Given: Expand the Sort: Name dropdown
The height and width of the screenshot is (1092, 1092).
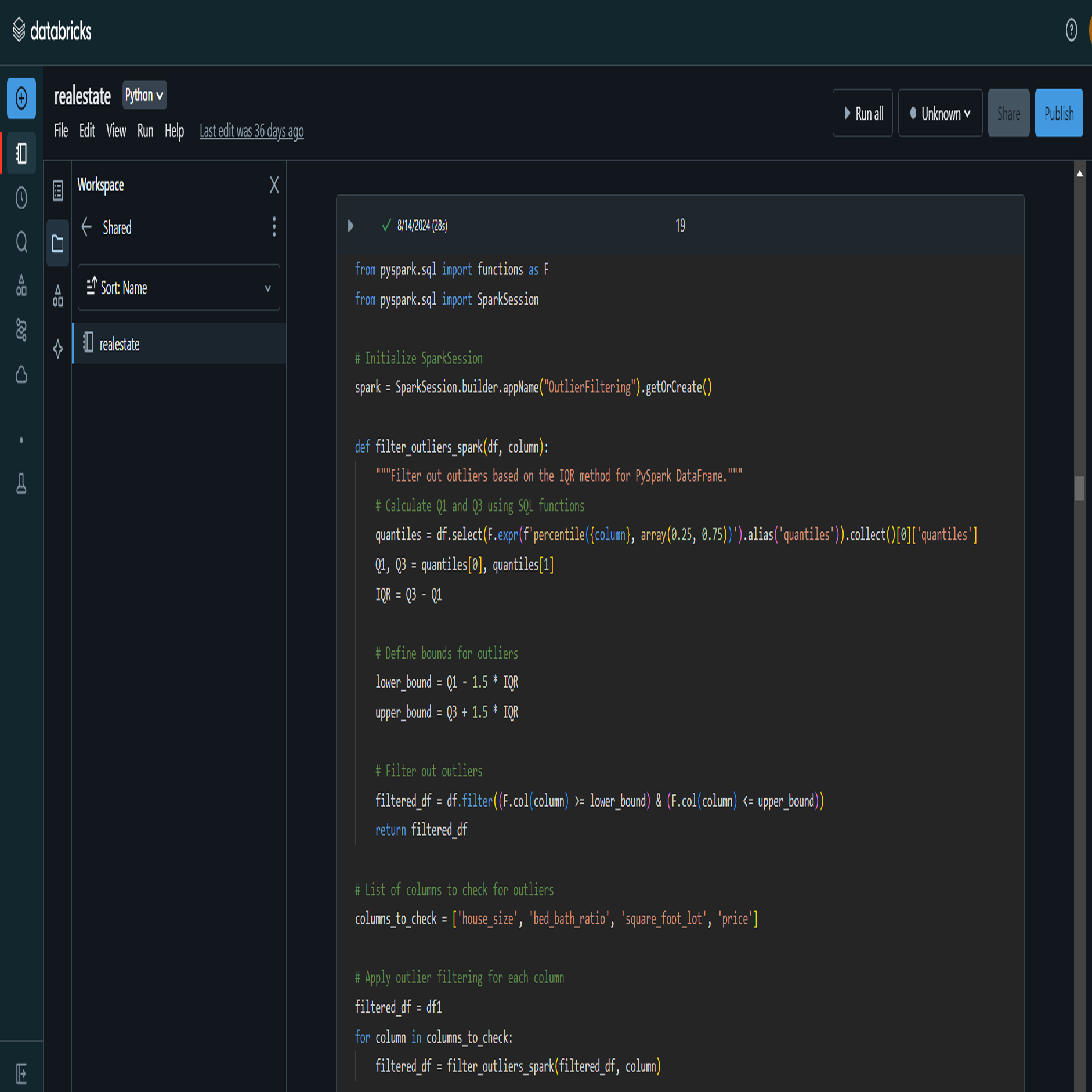Looking at the screenshot, I should coord(179,288).
